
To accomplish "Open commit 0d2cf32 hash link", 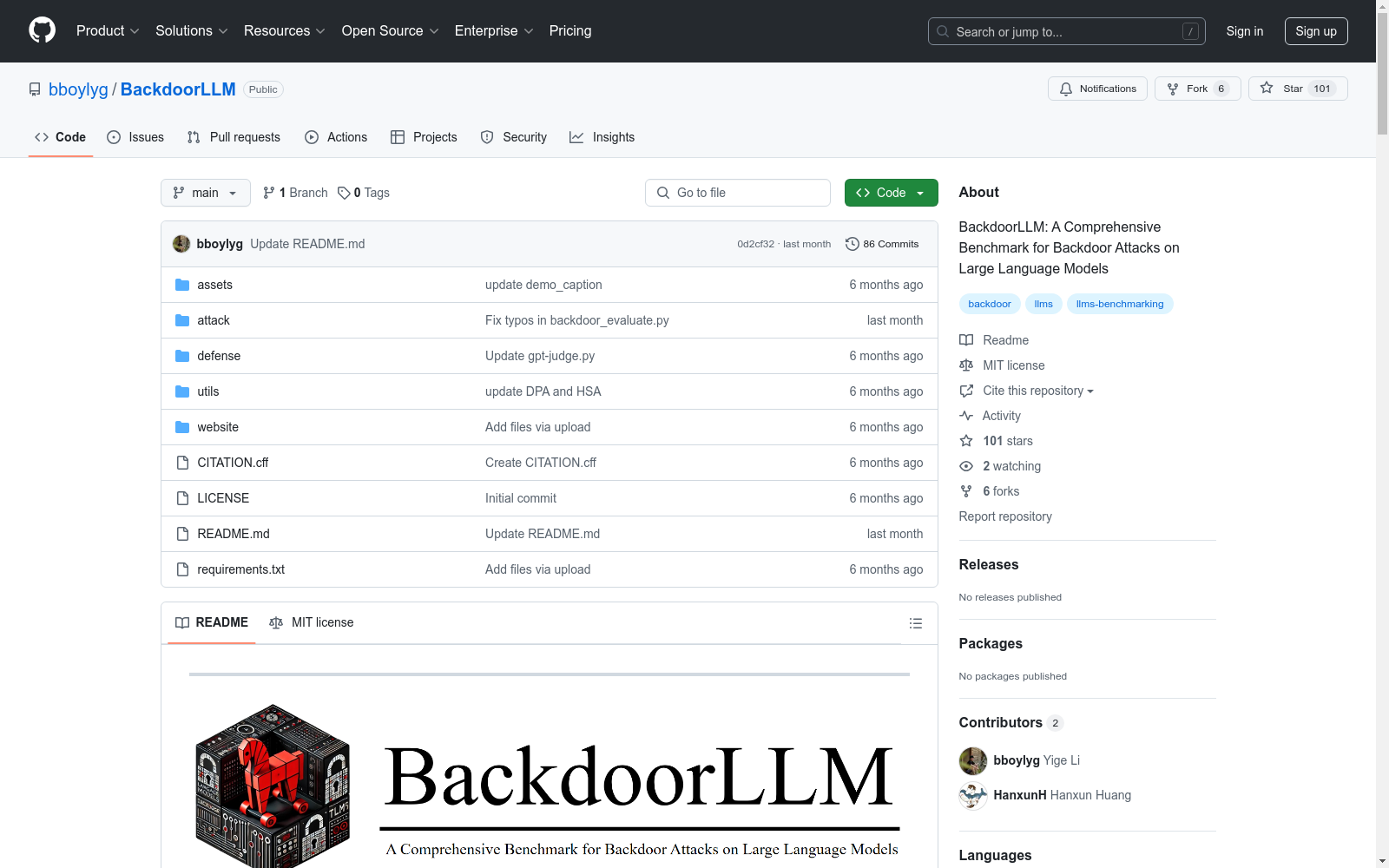I will click(x=755, y=244).
